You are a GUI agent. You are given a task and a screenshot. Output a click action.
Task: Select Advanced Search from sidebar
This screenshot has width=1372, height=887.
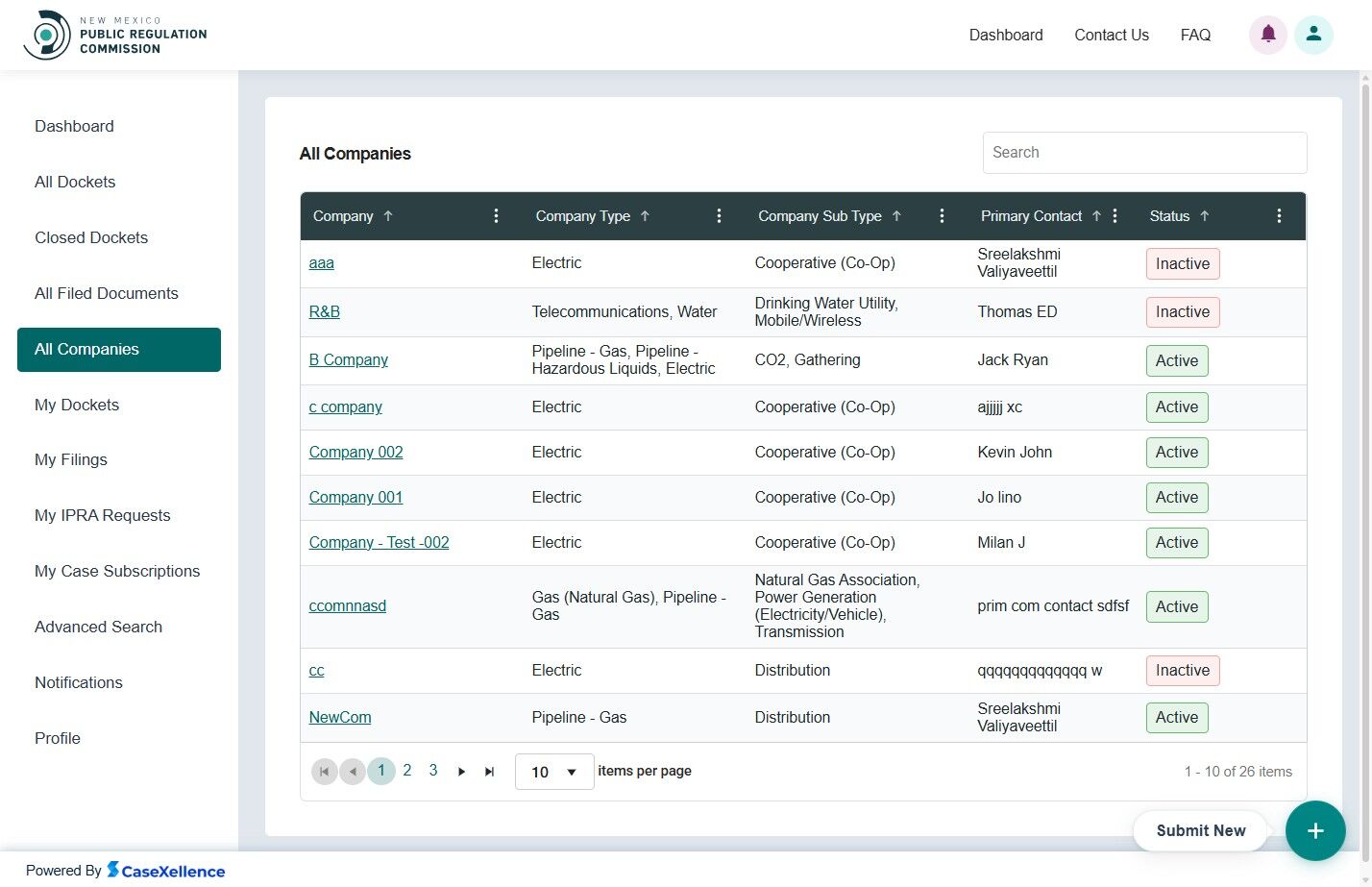(98, 627)
